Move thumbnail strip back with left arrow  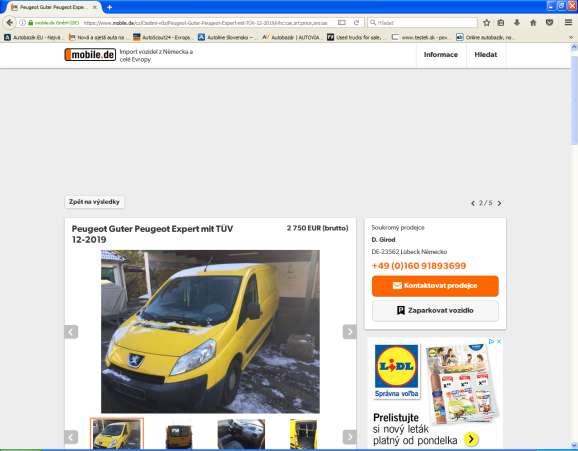71,437
